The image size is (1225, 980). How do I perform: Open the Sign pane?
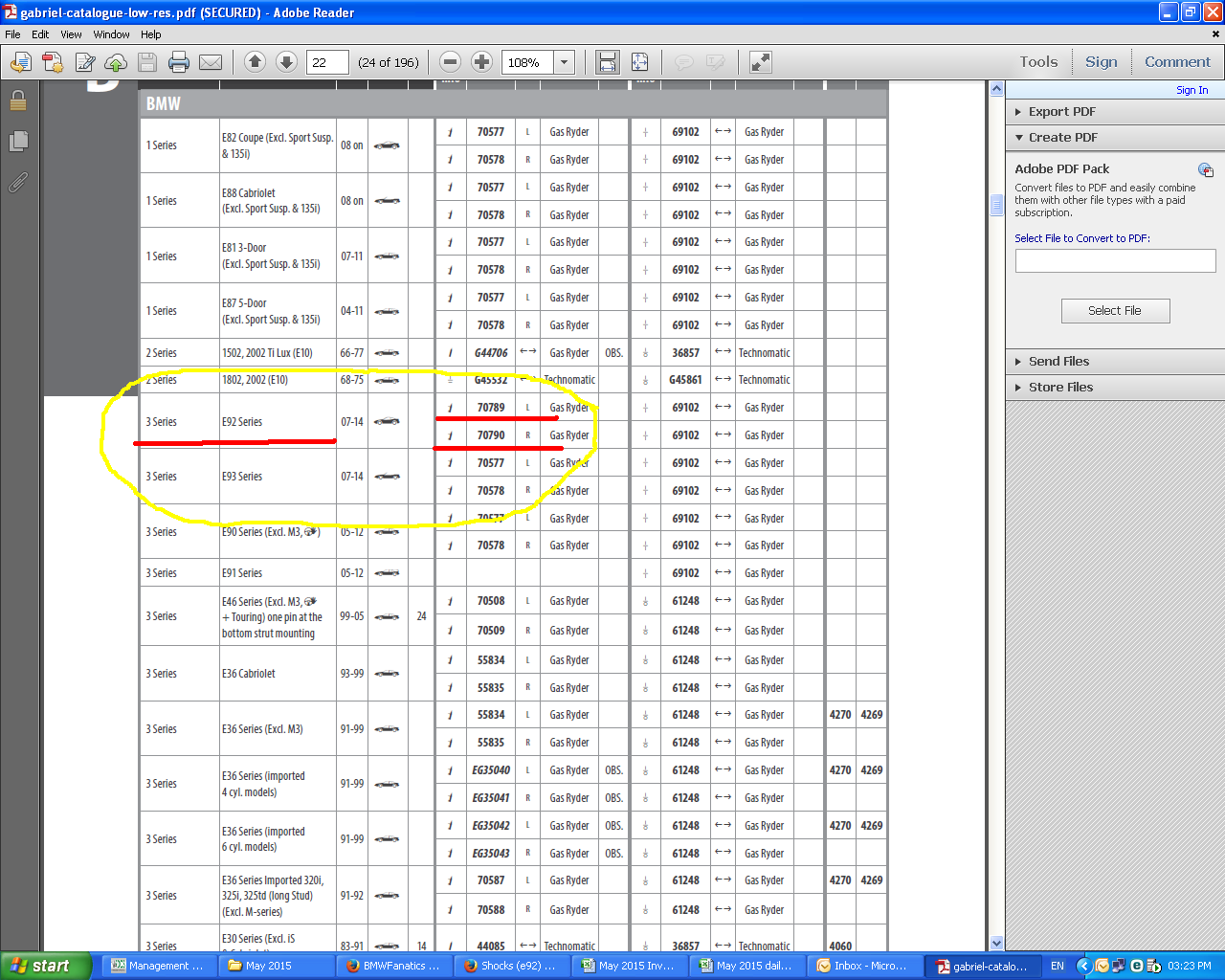(x=1101, y=62)
